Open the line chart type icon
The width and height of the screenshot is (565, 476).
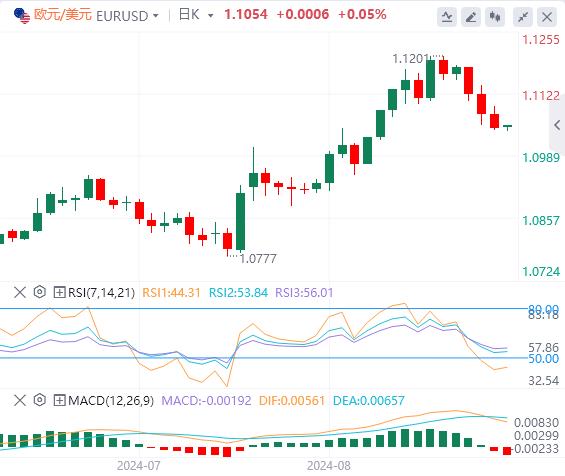coord(447,17)
